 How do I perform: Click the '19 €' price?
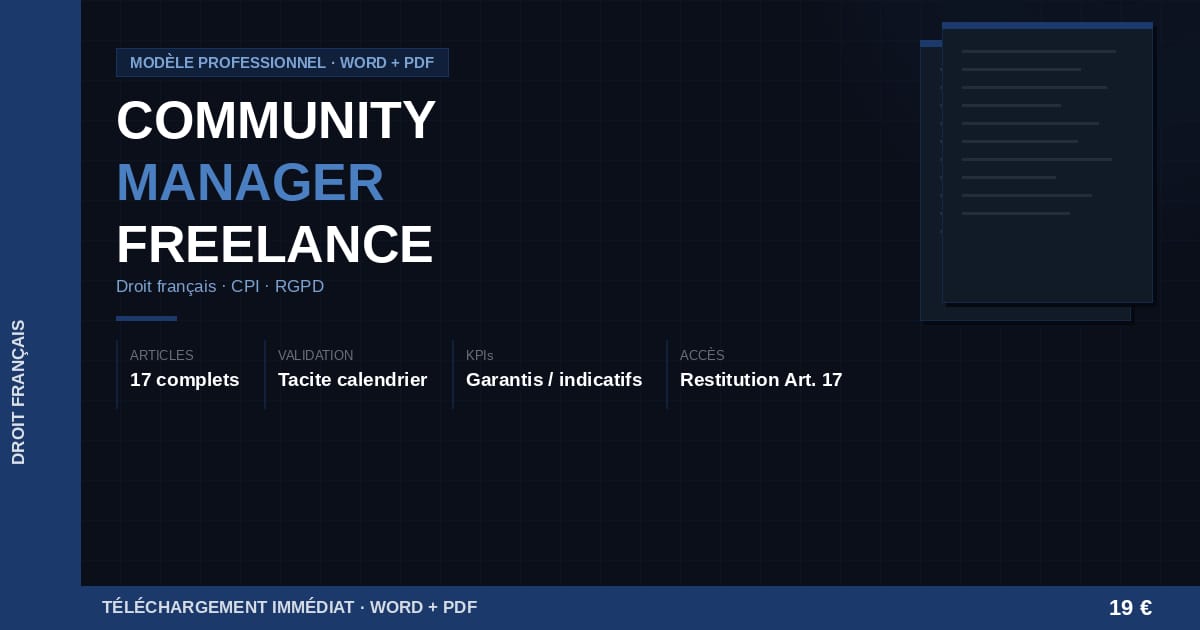coord(1130,608)
